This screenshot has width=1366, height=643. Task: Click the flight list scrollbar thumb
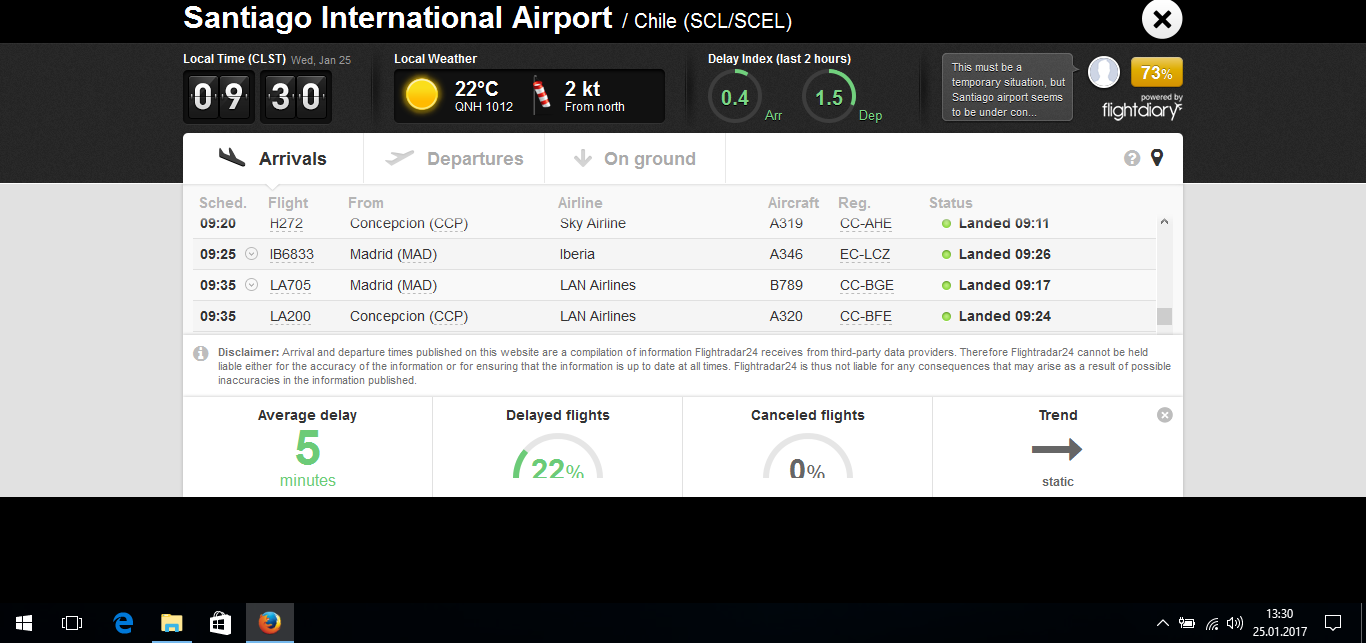coord(1164,317)
